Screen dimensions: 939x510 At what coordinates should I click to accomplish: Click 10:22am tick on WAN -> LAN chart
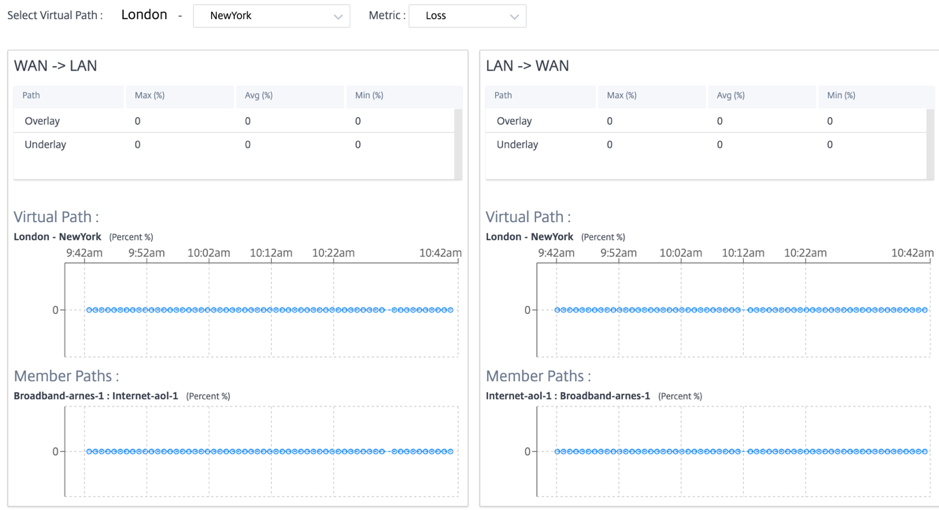point(334,253)
